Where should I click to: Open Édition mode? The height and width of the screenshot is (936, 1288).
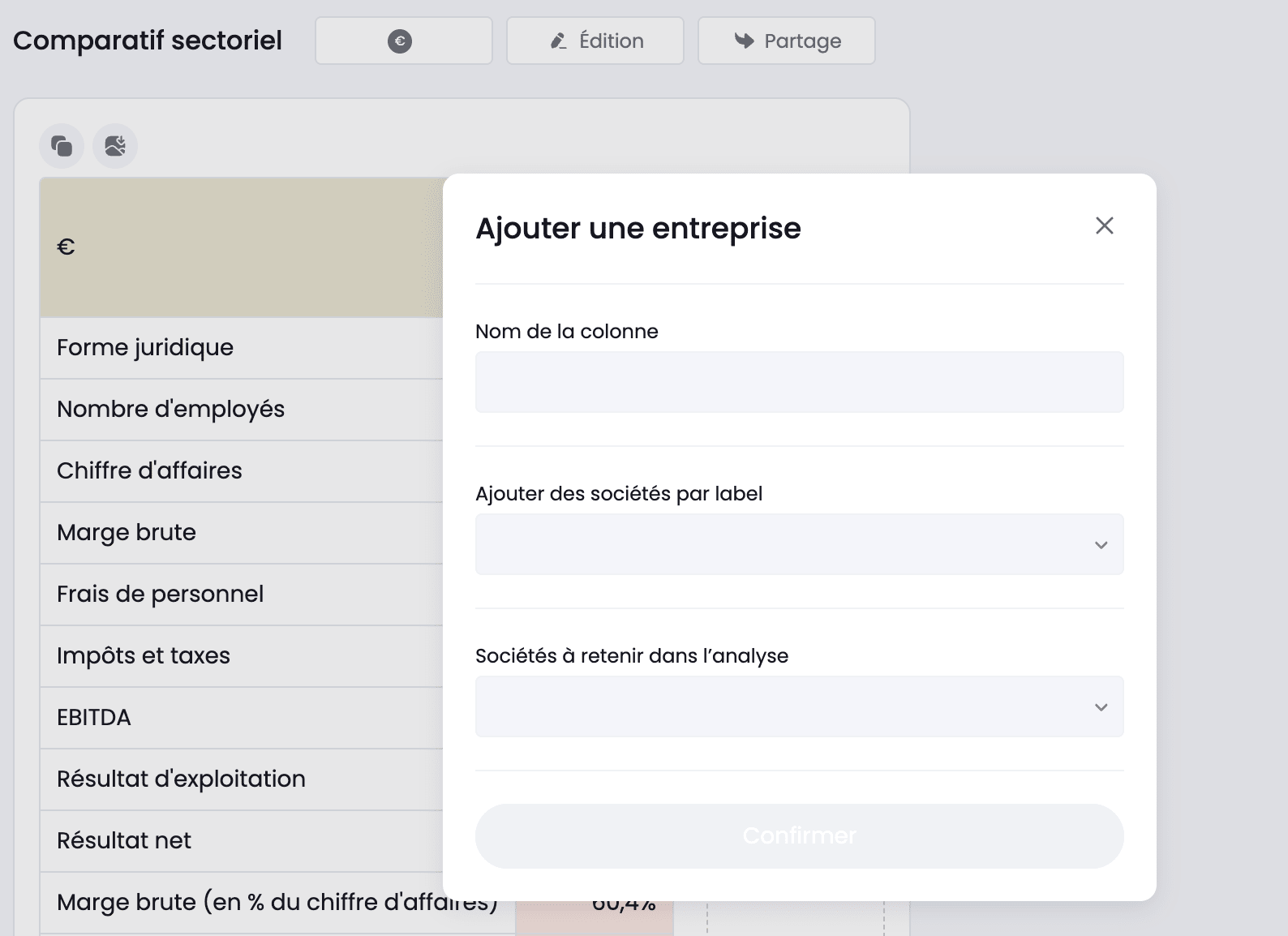click(595, 41)
